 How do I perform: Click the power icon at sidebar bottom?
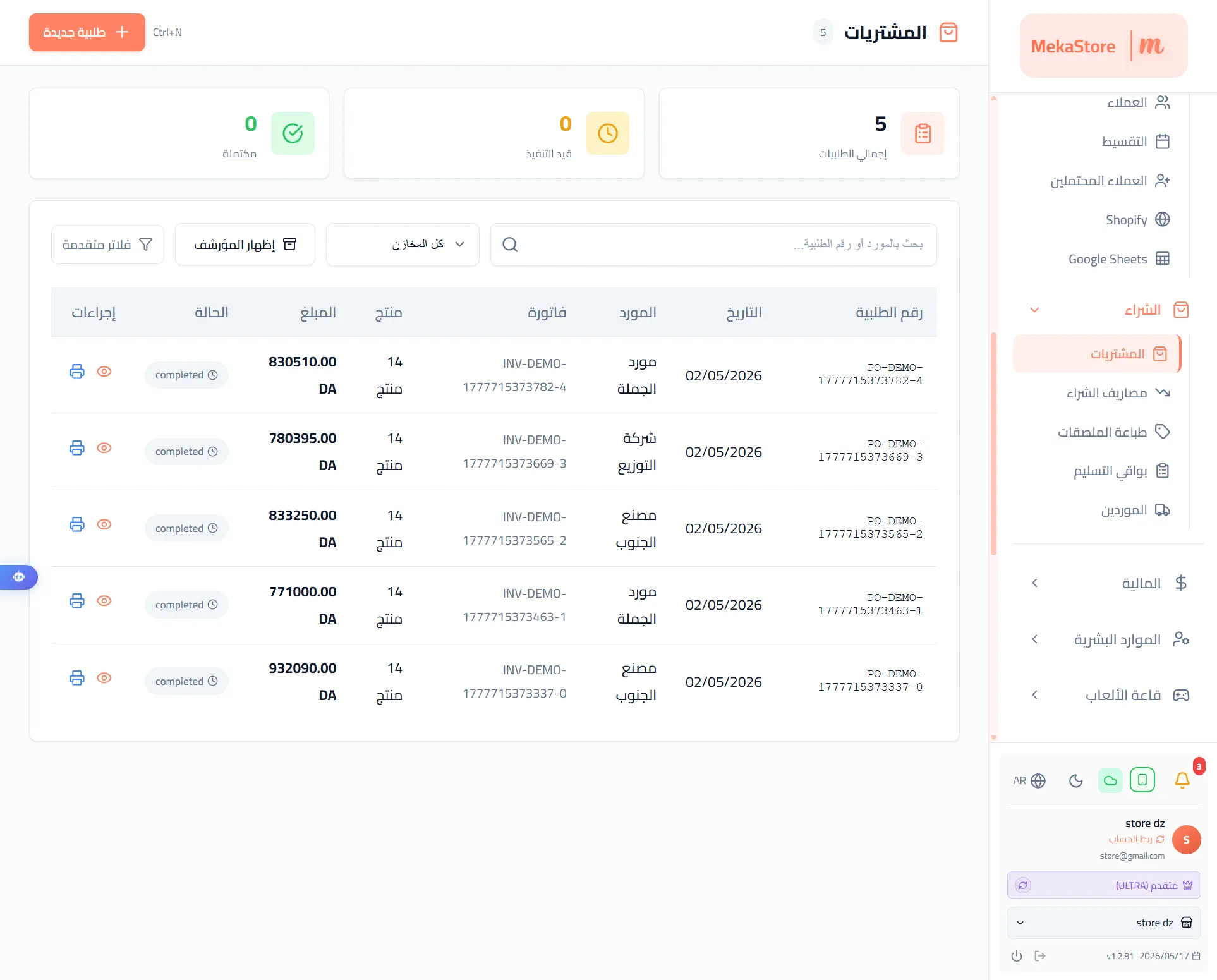(1017, 956)
